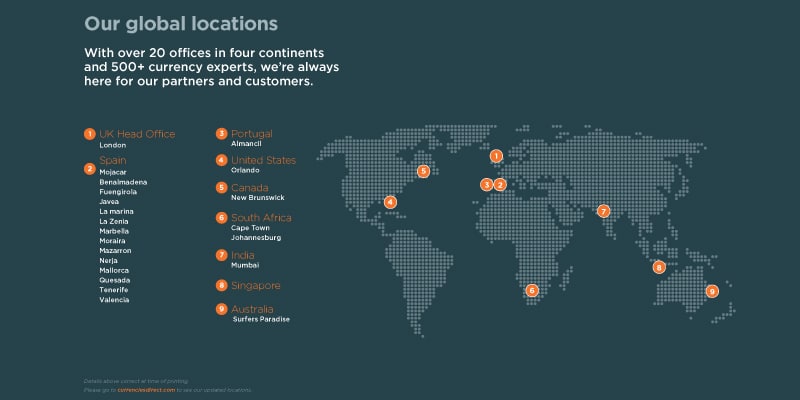800x400 pixels.
Task: Click map marker 9 on Australia's east coast
Action: (x=712, y=291)
